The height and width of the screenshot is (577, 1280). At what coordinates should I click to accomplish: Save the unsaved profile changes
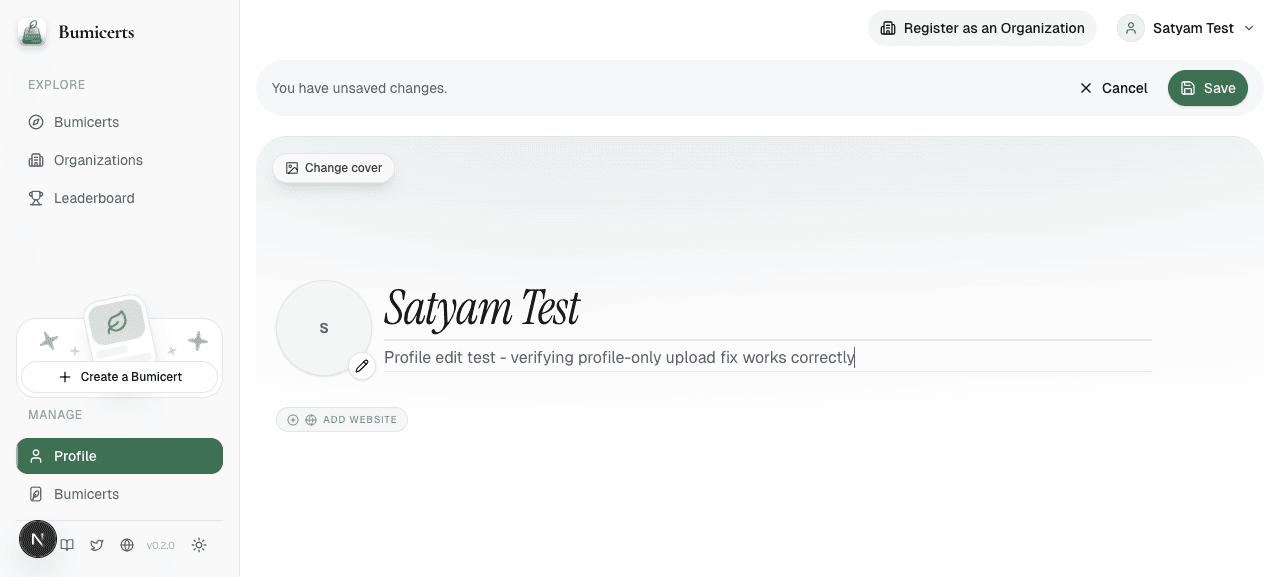(x=1208, y=88)
